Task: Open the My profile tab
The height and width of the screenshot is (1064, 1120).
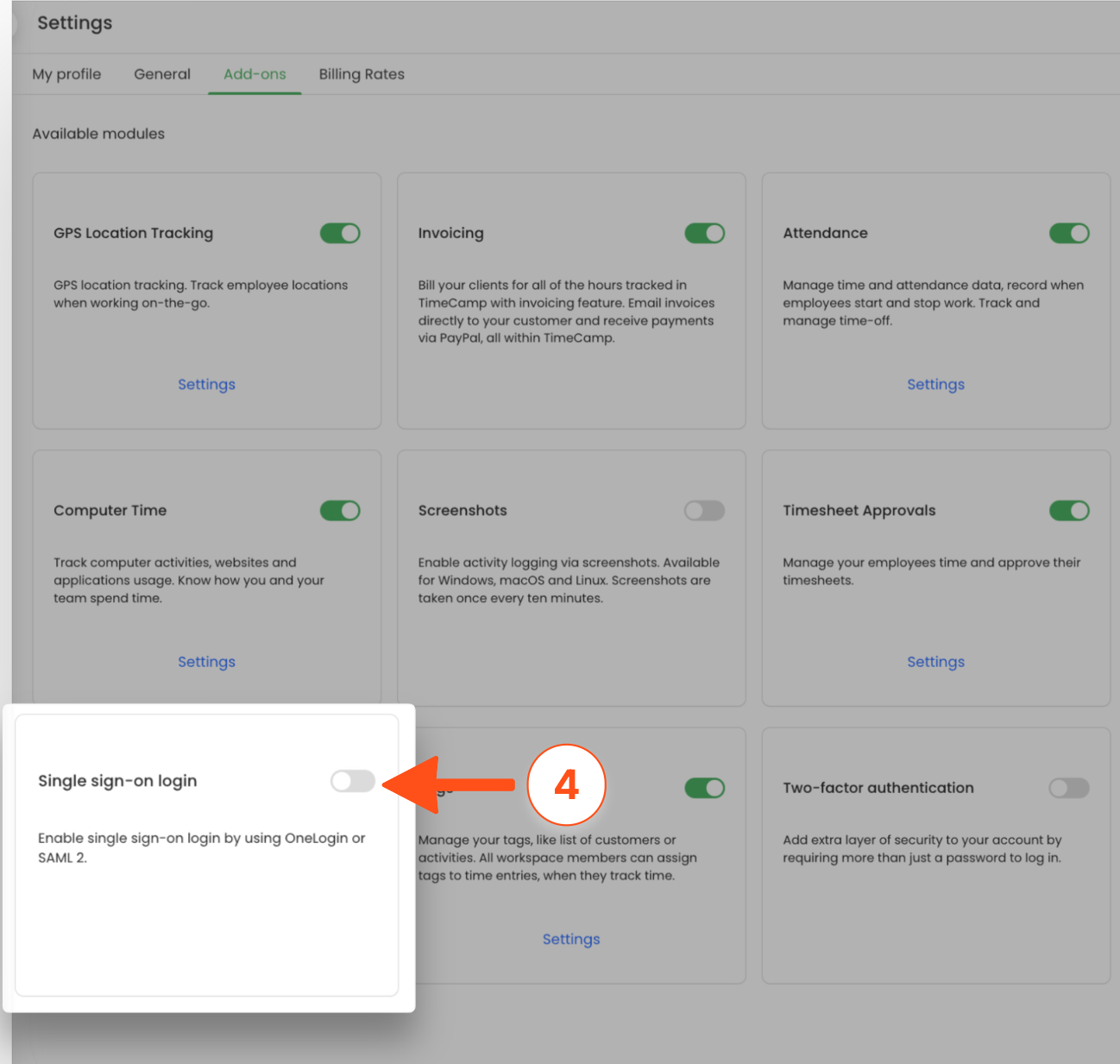Action: click(x=66, y=74)
